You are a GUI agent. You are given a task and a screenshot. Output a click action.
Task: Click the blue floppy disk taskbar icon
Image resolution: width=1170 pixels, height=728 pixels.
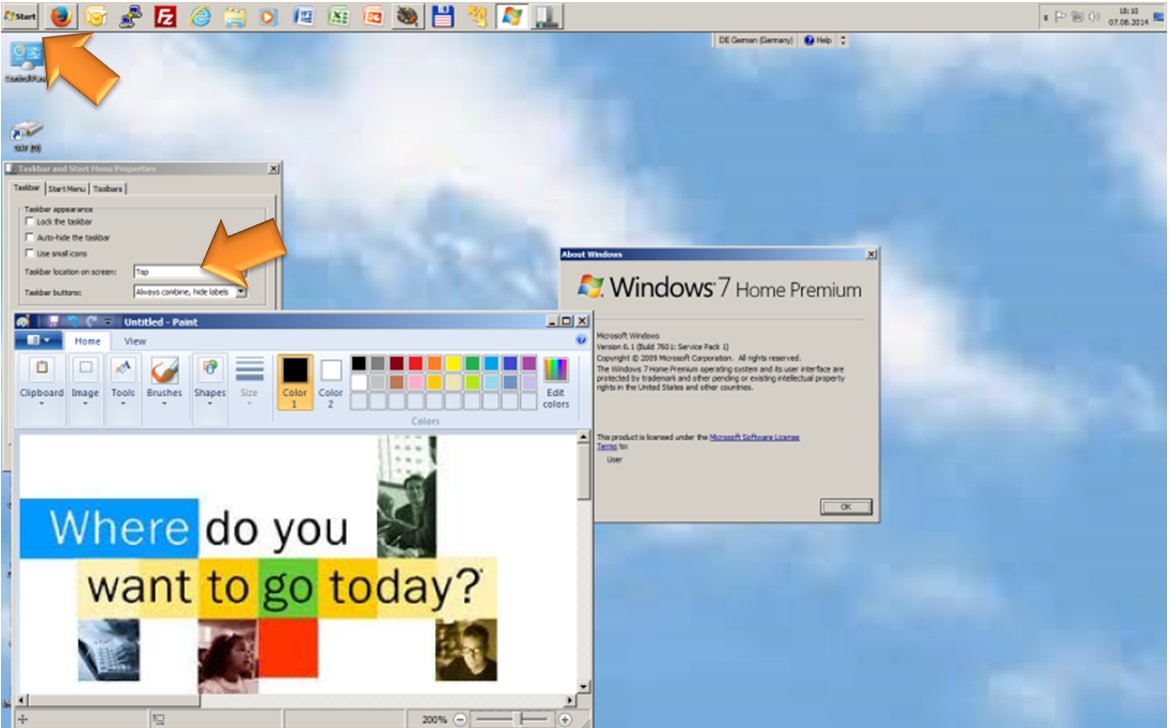(442, 16)
